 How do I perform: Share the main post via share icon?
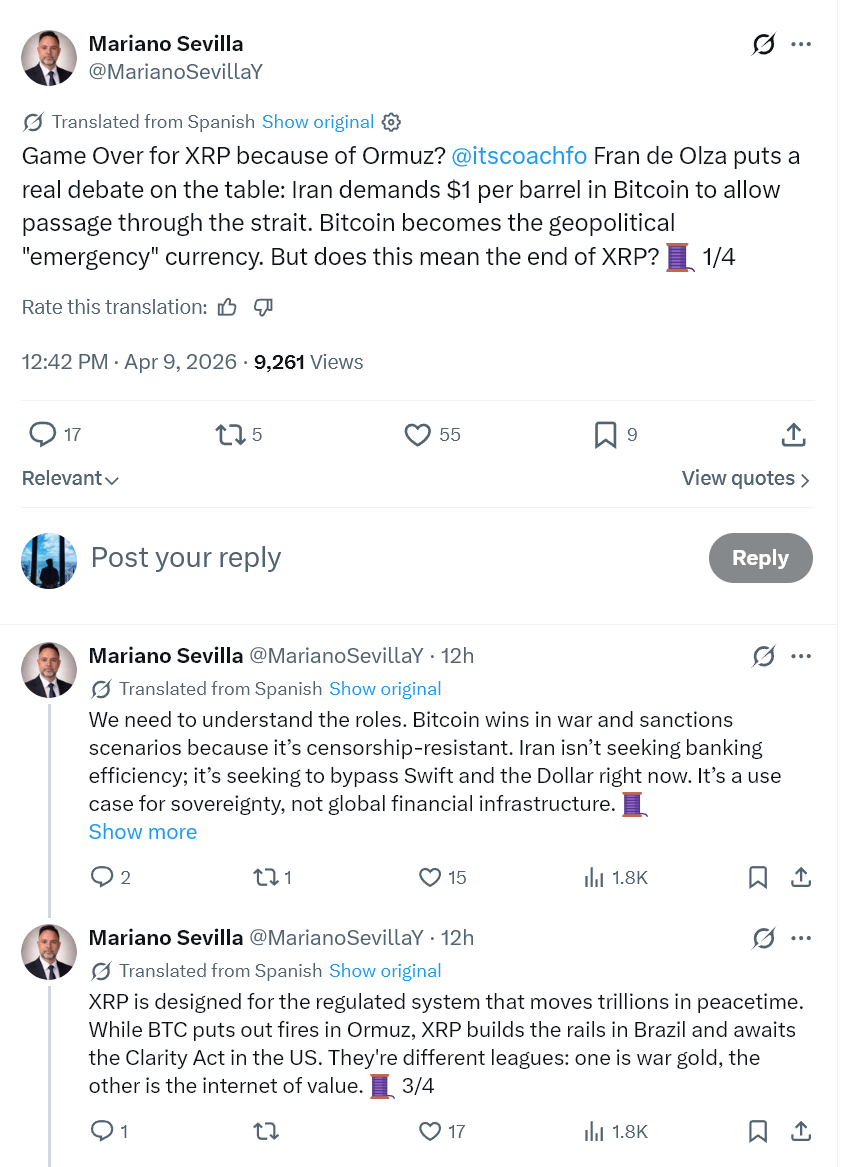coord(793,434)
